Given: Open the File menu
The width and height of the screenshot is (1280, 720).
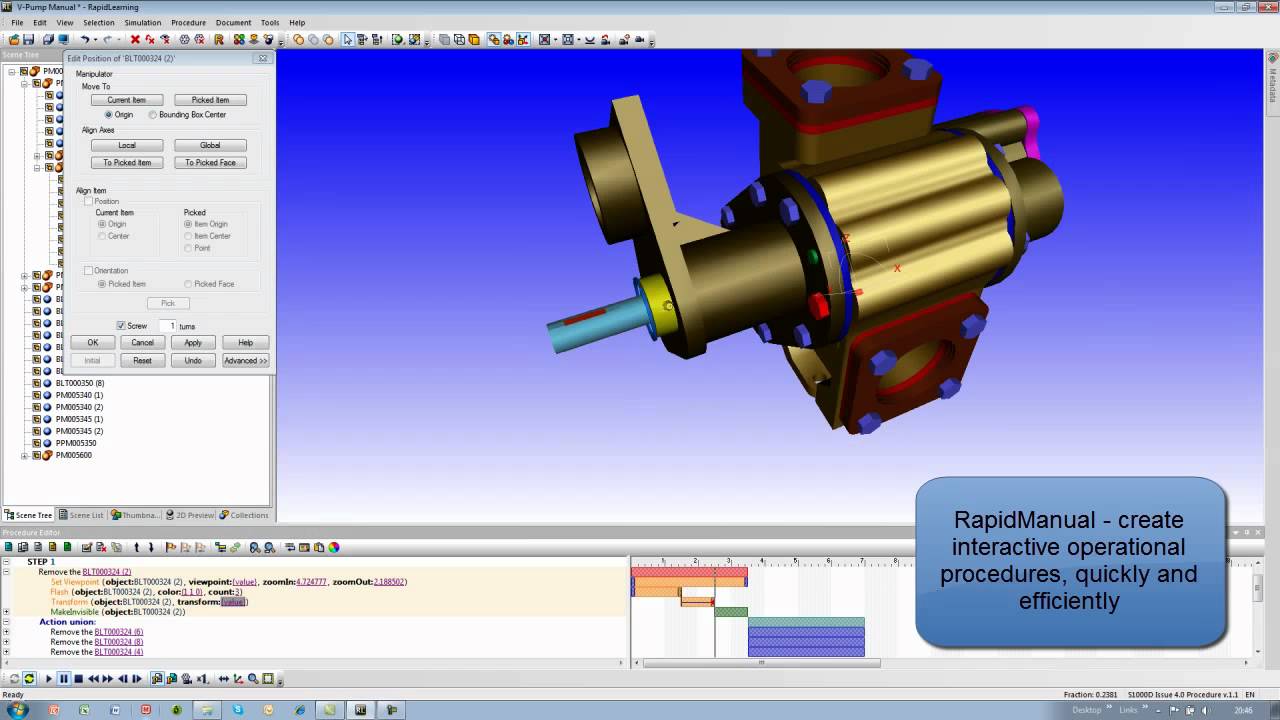Looking at the screenshot, I should coord(17,22).
